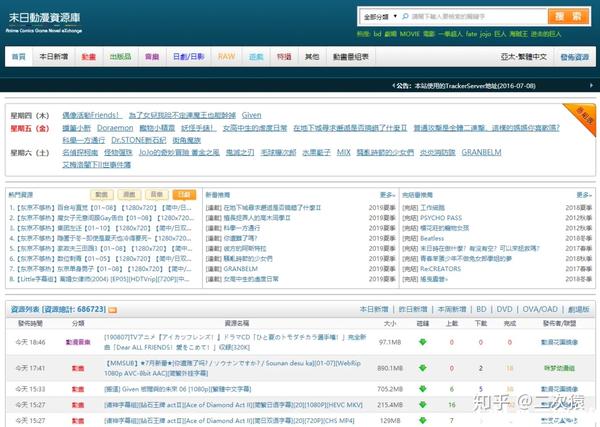
Task: Click the jojo hot keyword
Action: point(485,34)
